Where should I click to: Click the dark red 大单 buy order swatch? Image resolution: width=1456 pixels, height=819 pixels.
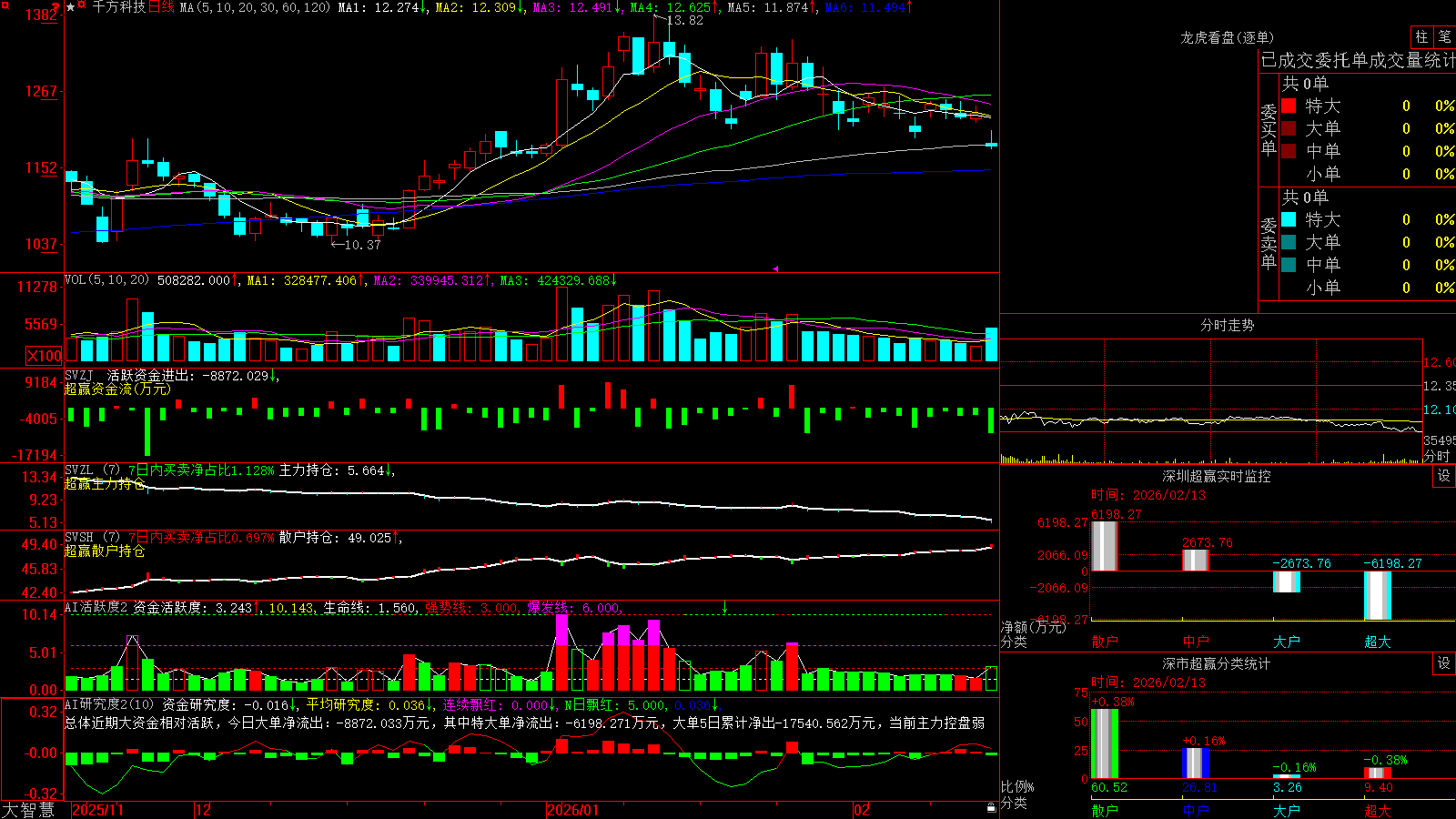[1289, 128]
